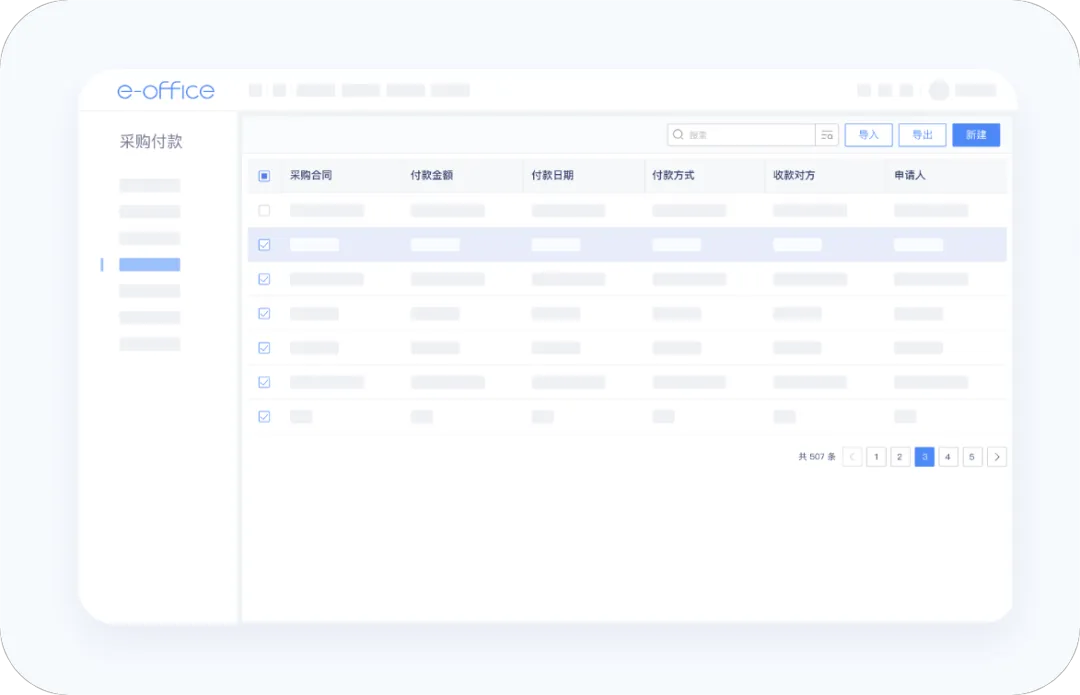Jump to page 1

[x=876, y=457]
